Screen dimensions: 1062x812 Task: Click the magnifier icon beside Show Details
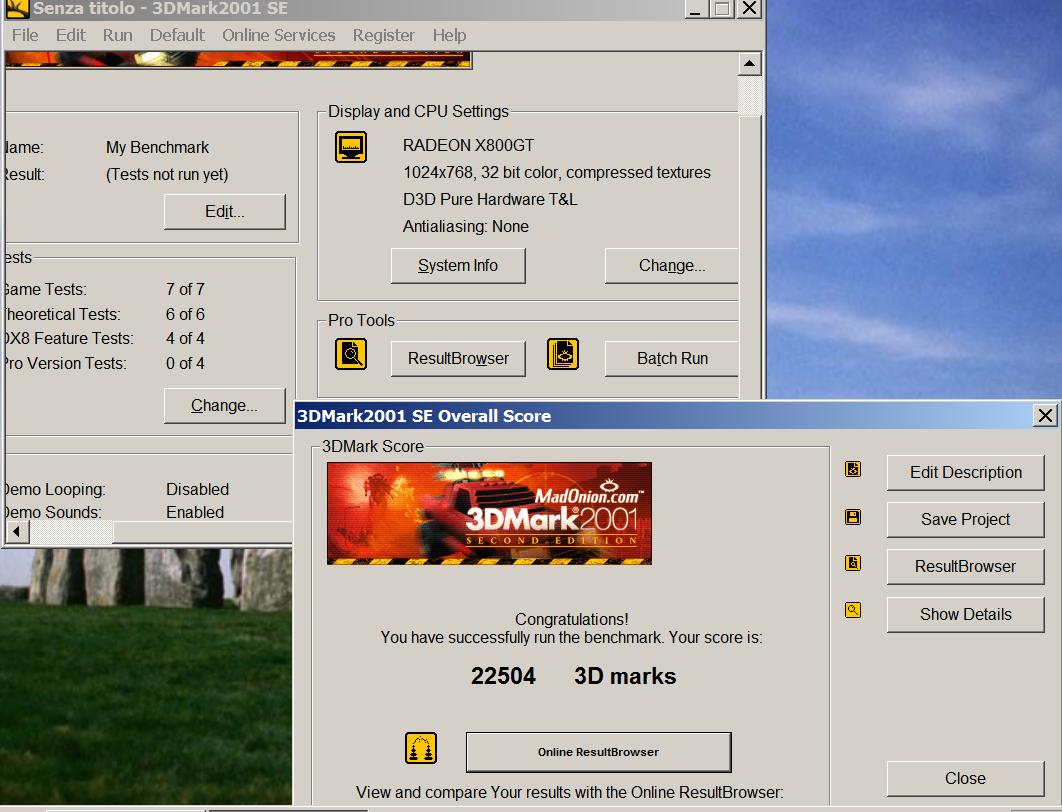click(x=853, y=610)
